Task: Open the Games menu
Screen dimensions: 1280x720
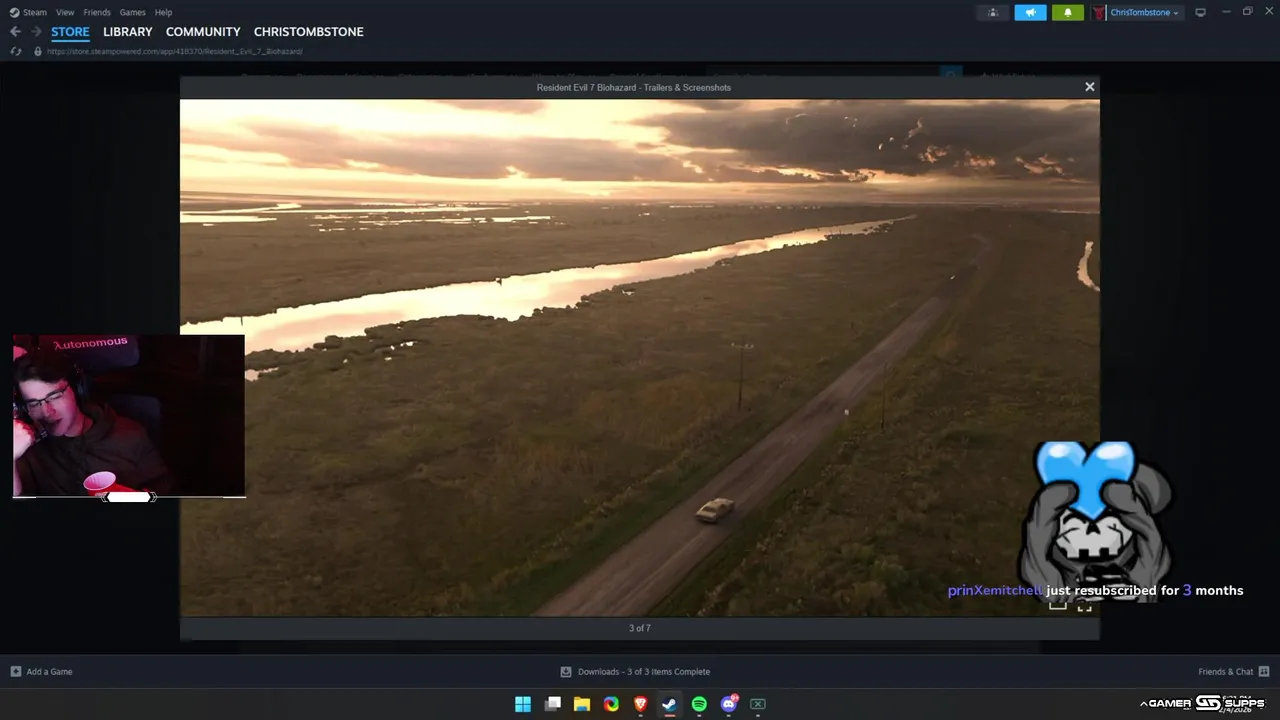Action: point(132,12)
